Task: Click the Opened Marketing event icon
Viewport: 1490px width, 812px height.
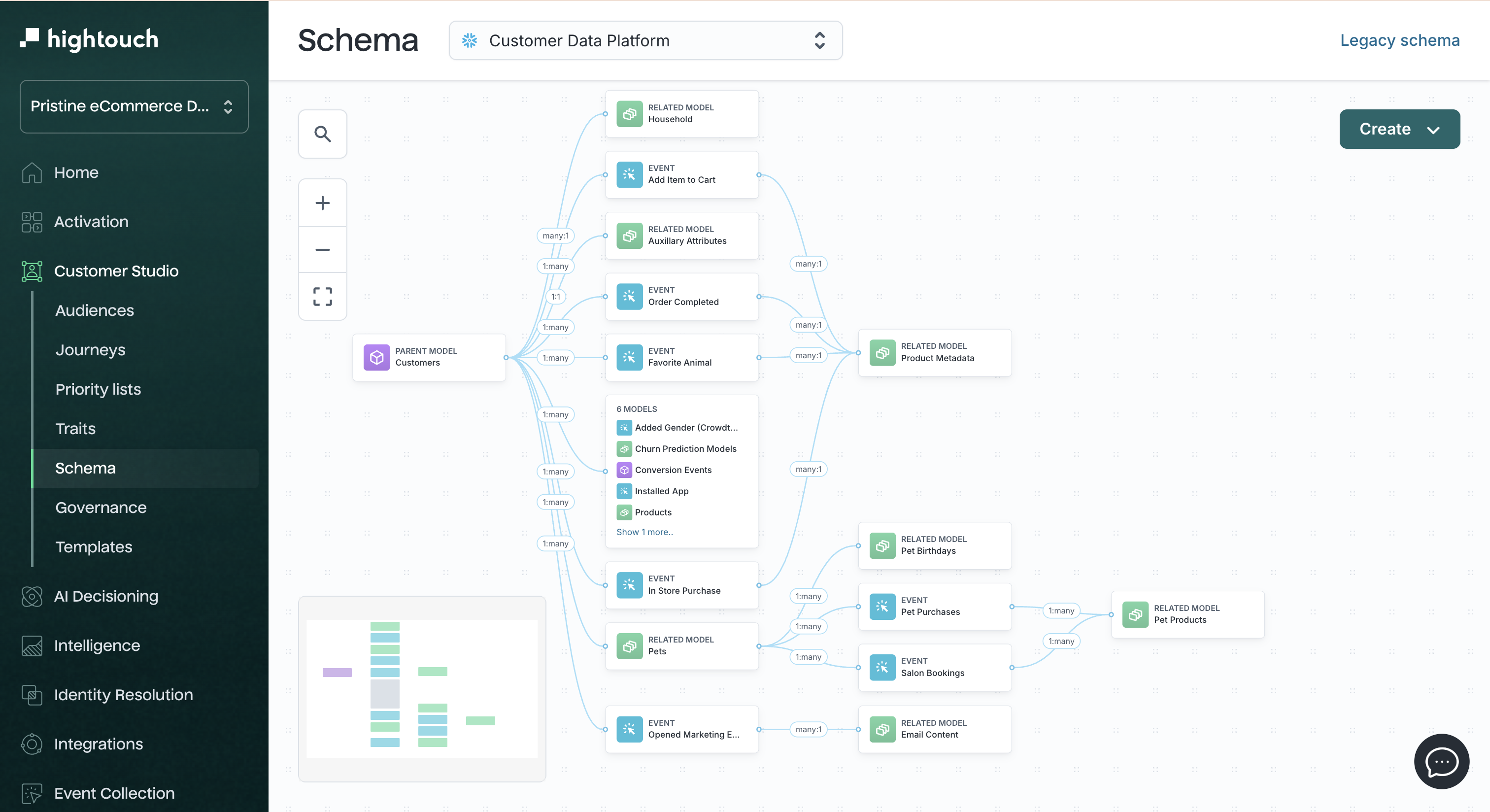Action: [x=629, y=729]
